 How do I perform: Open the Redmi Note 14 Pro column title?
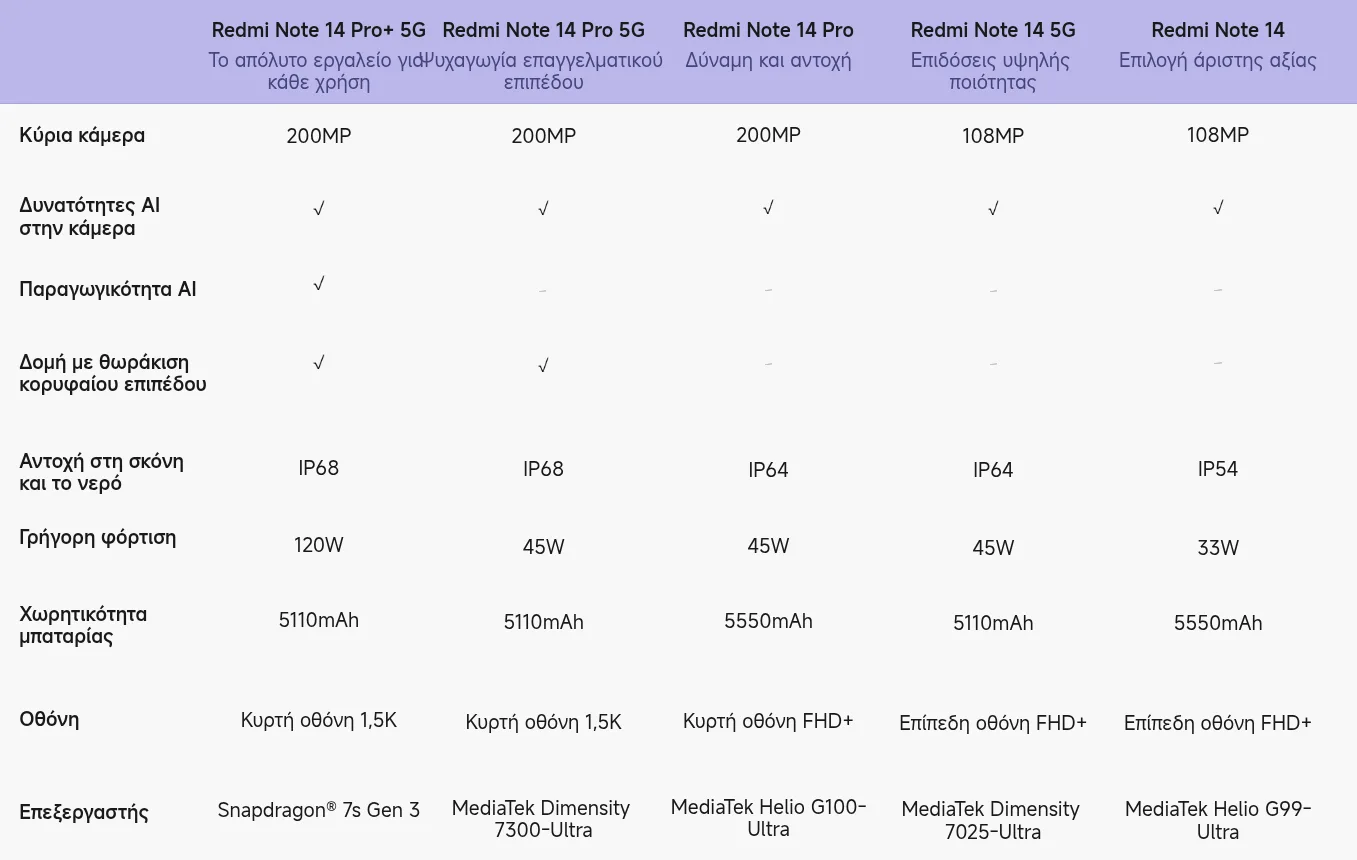coord(768,30)
